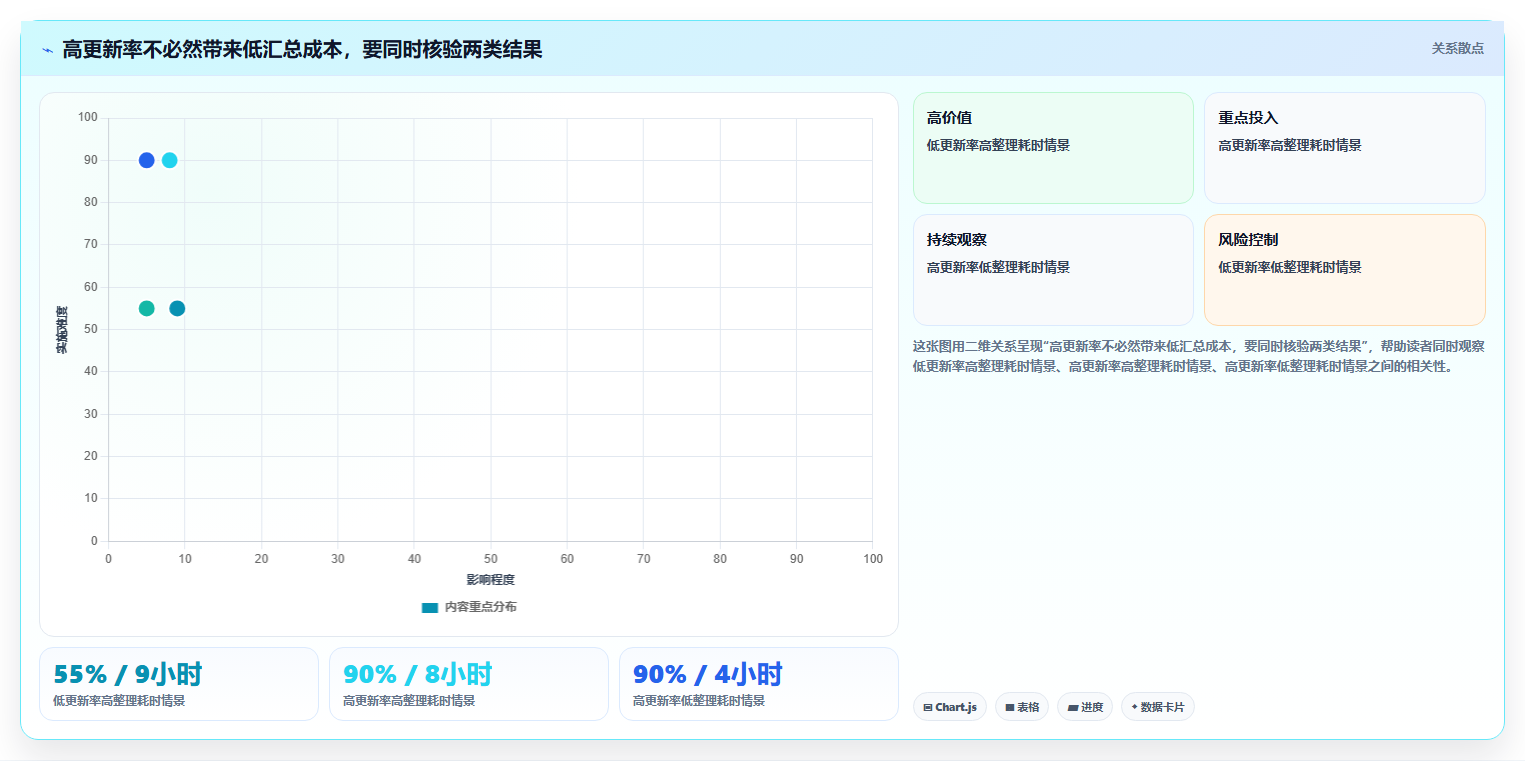Click the 90% / 8小时 stat card
Image resolution: width=1525 pixels, height=761 pixels.
(469, 684)
